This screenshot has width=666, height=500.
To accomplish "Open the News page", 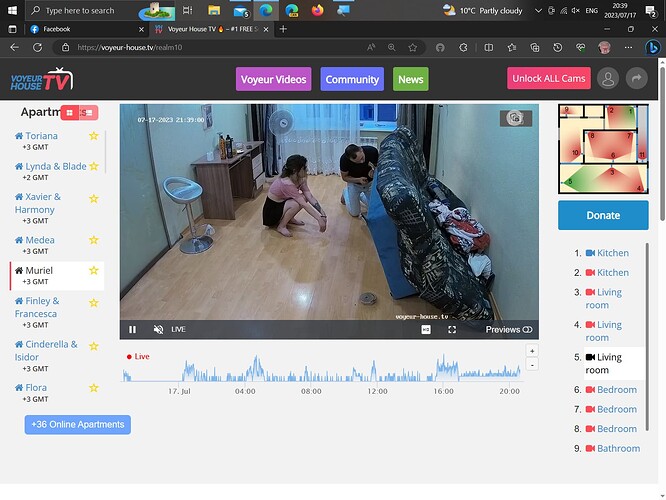I will tap(411, 79).
